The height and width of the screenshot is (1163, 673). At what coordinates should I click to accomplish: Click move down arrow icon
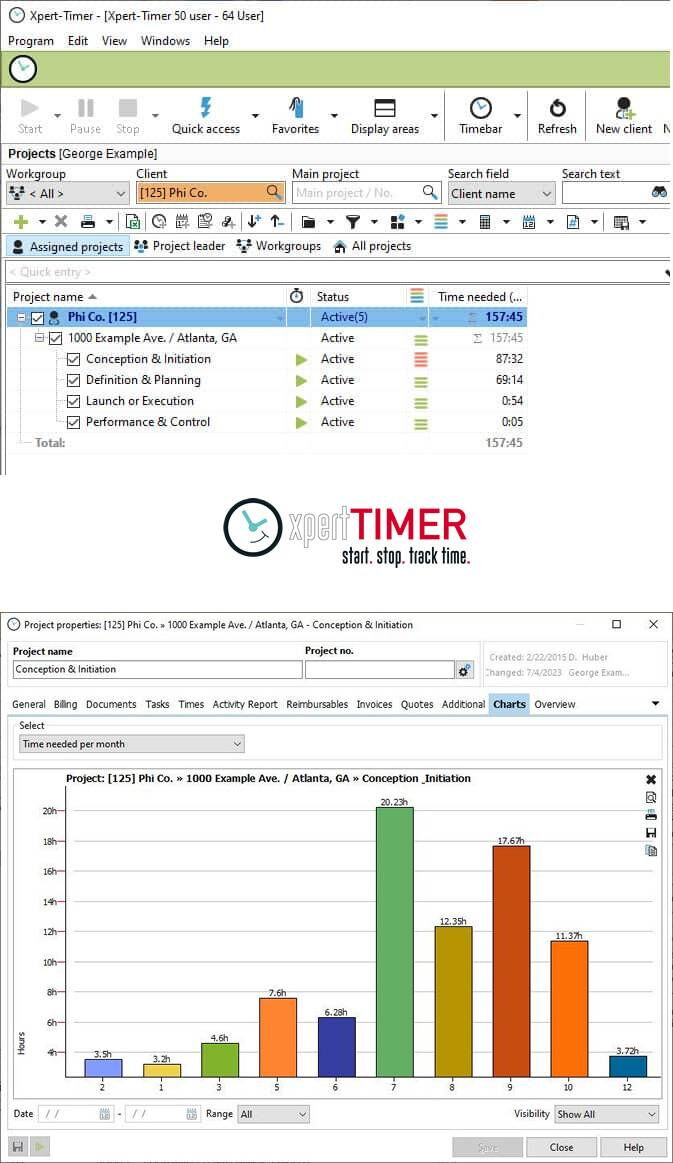[x=255, y=221]
